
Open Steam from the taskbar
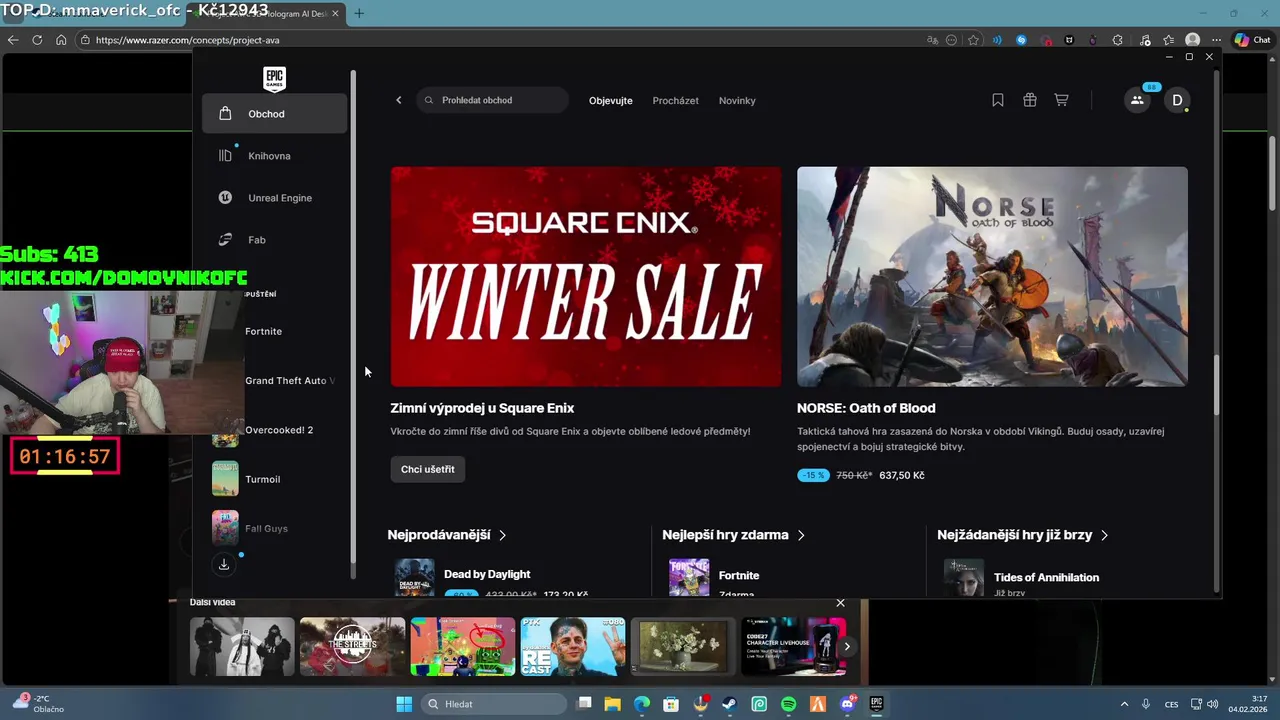(x=730, y=704)
